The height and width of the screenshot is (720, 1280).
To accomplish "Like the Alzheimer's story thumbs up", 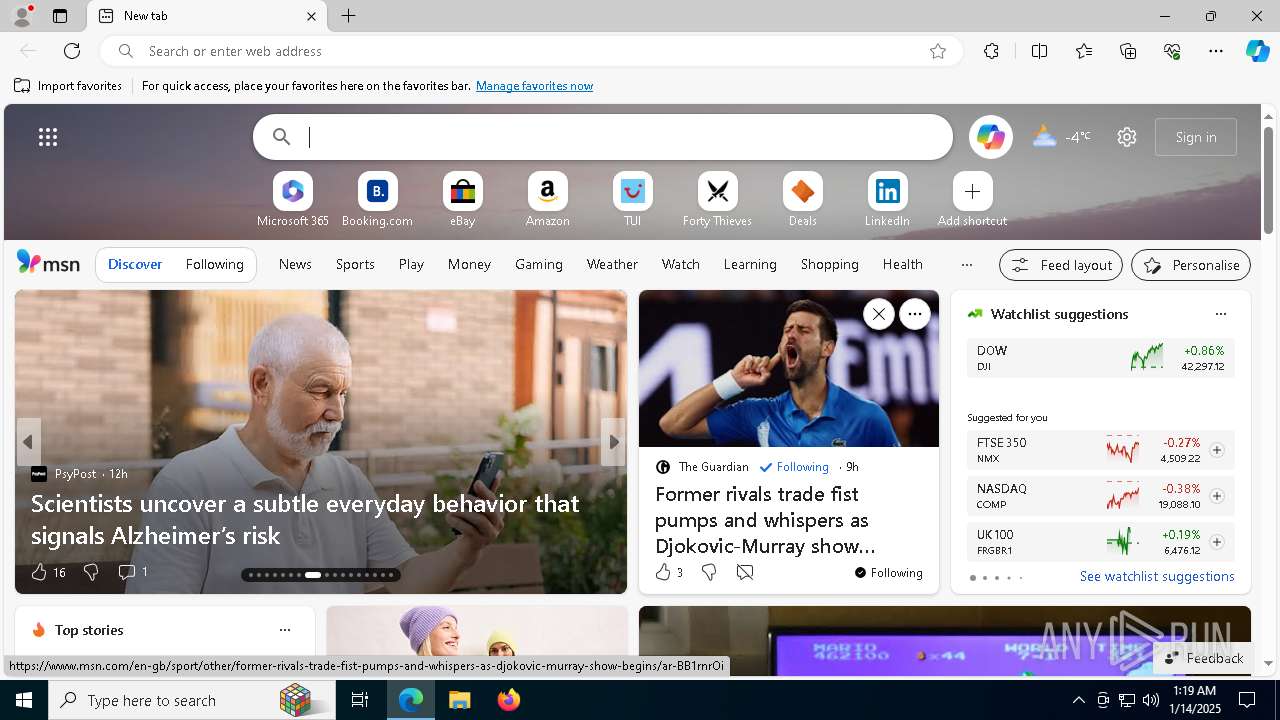I will click(39, 572).
